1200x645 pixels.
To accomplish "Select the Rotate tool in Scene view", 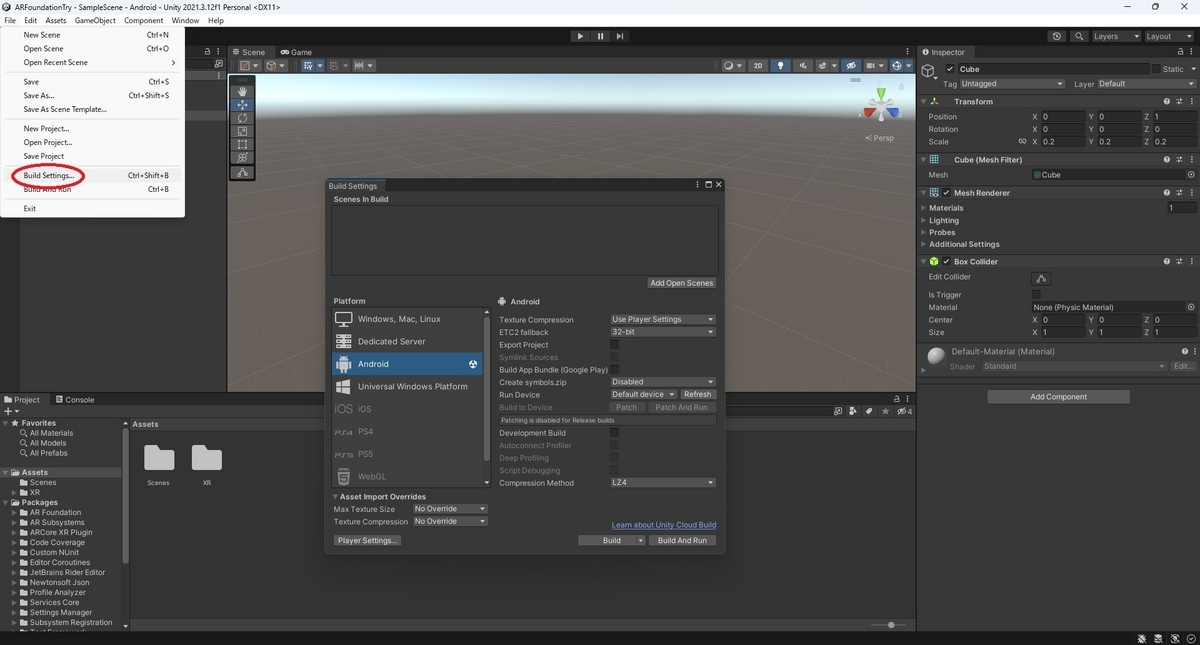I will tap(242, 118).
